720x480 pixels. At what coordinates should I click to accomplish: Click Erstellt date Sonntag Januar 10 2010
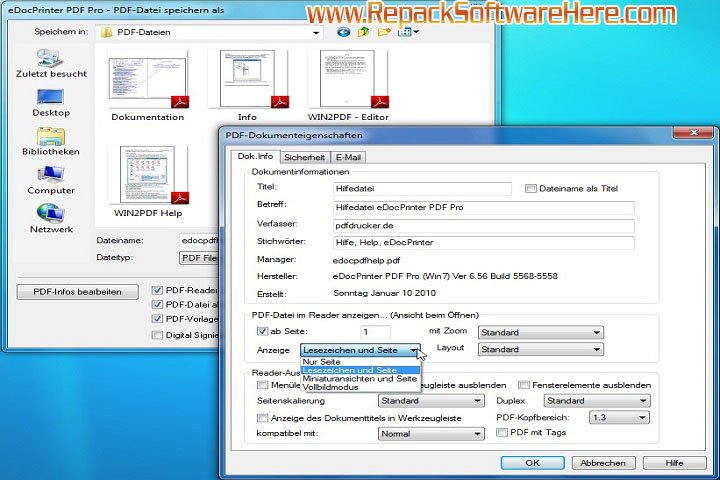pyautogui.click(x=384, y=293)
